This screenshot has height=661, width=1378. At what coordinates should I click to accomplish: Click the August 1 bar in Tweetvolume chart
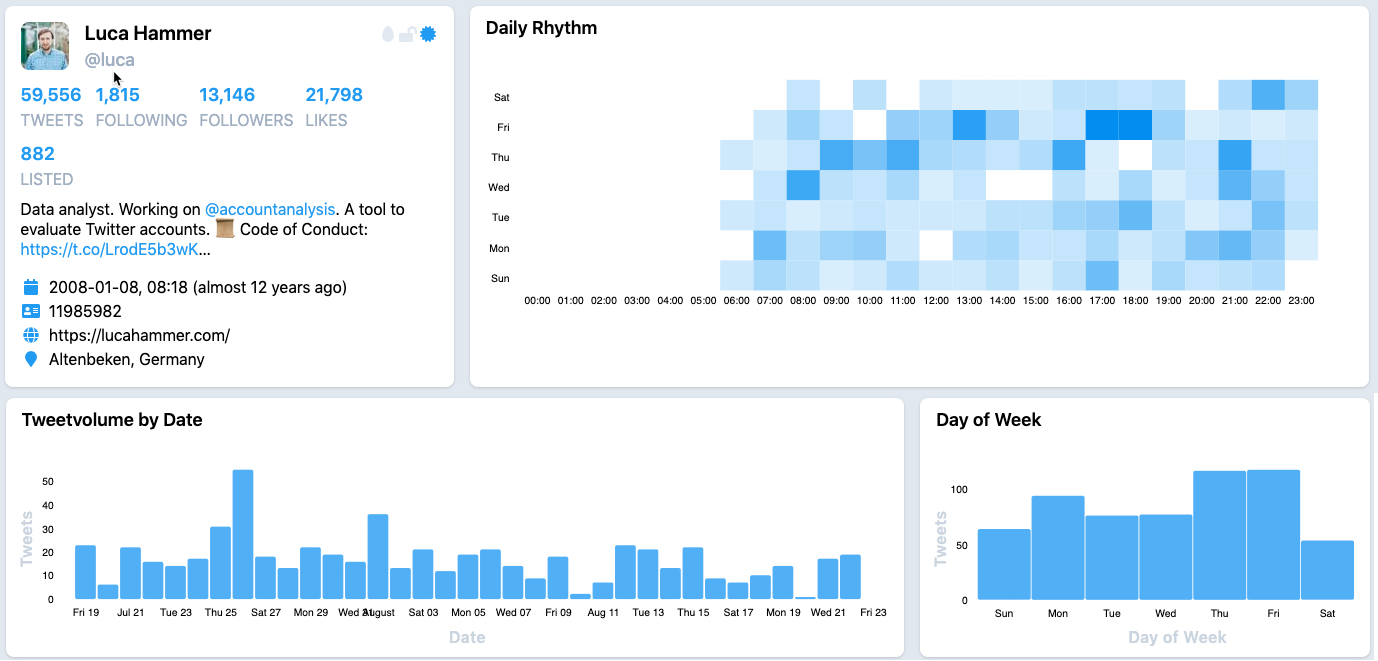pos(378,557)
